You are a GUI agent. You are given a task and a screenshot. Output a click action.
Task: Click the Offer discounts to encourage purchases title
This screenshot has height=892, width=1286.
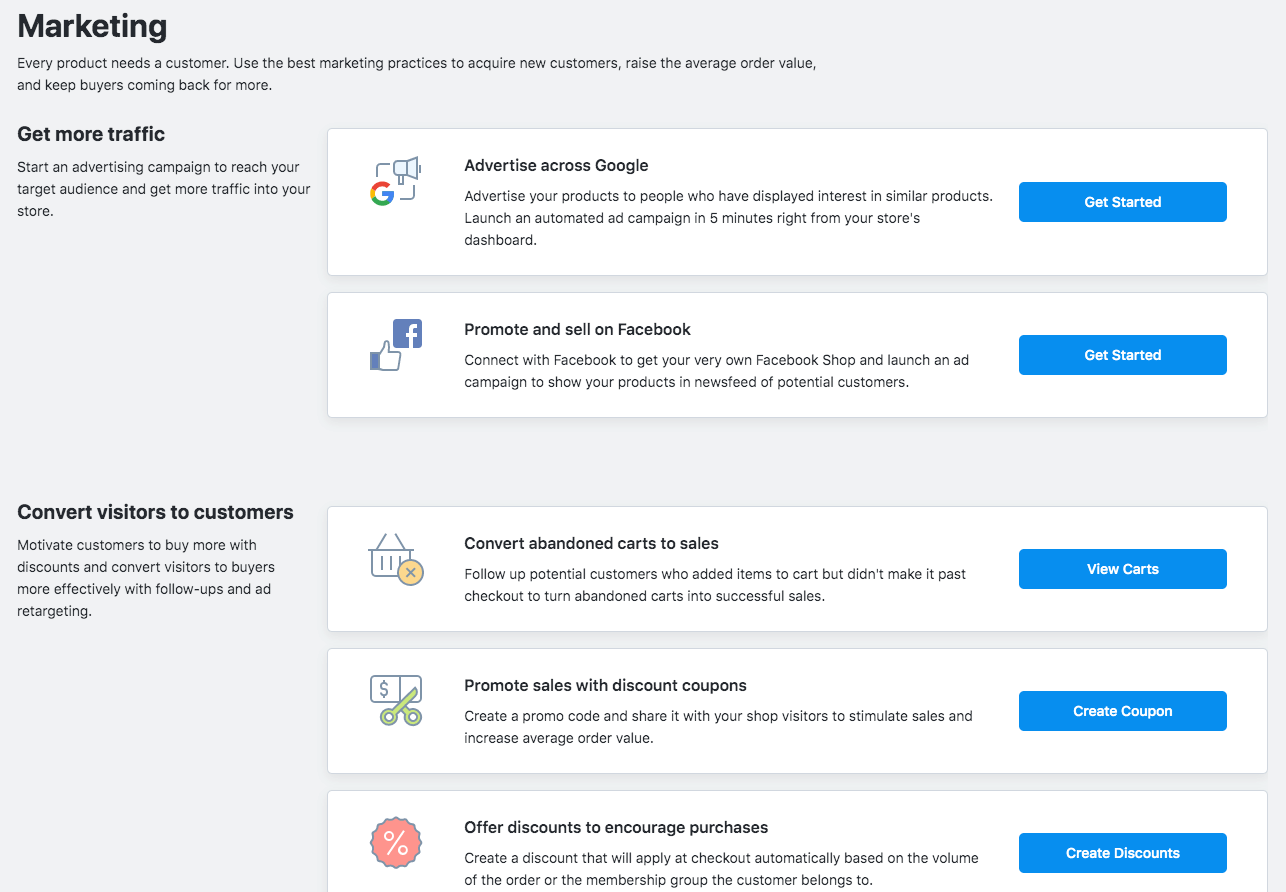[x=616, y=828]
